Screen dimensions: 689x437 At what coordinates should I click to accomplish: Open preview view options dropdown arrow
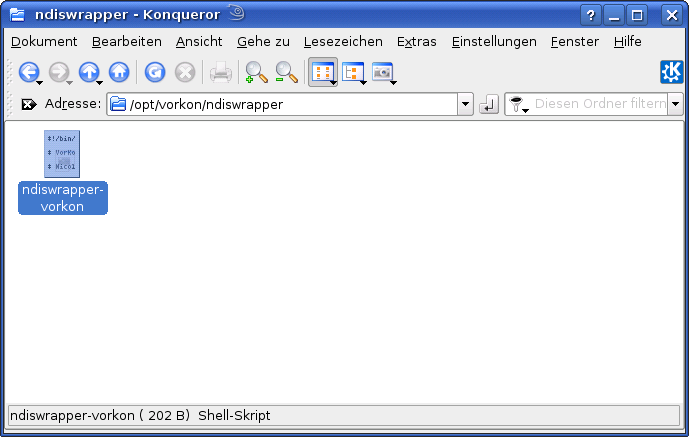(394, 83)
